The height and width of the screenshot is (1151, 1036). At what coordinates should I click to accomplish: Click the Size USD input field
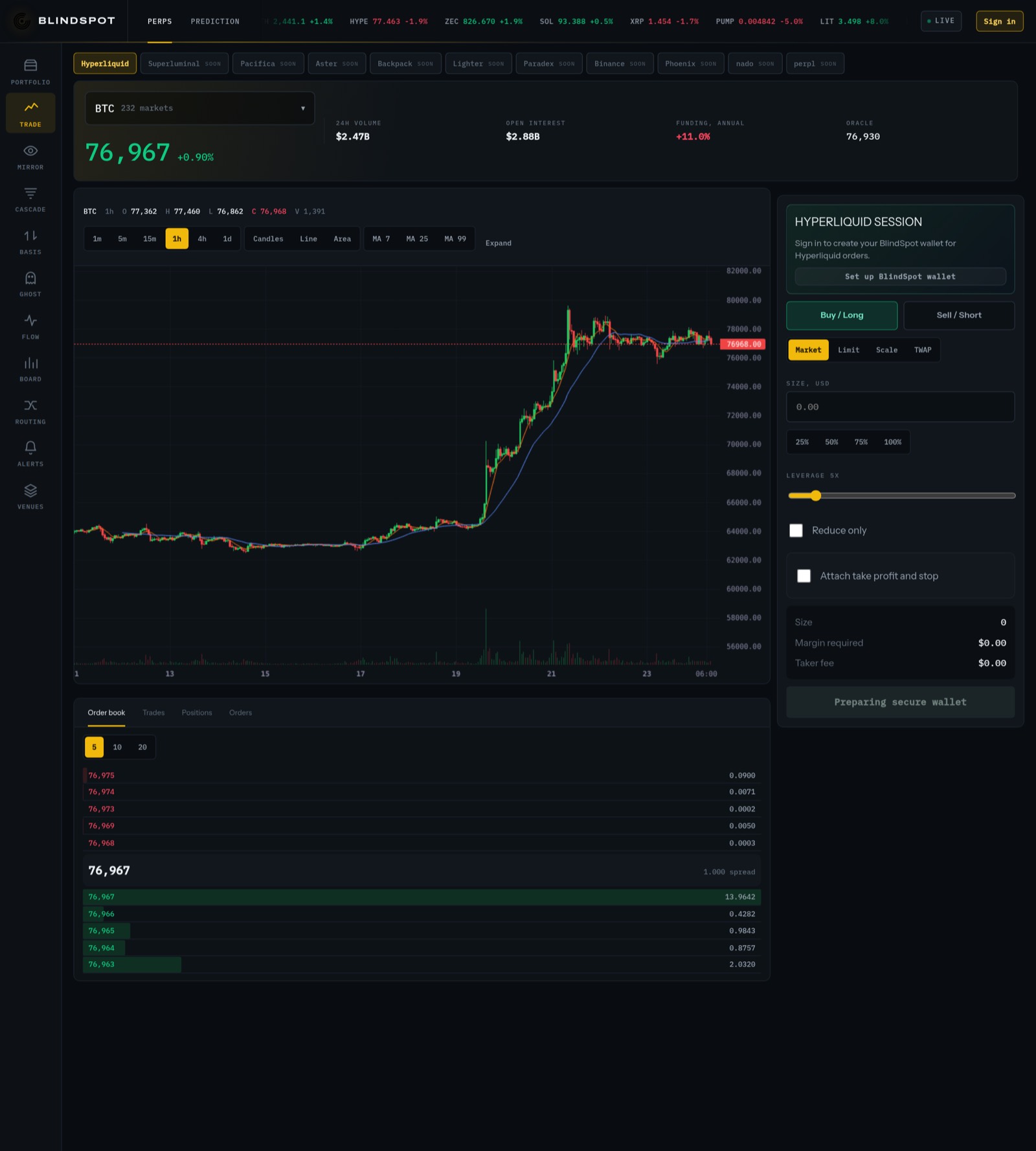(900, 407)
